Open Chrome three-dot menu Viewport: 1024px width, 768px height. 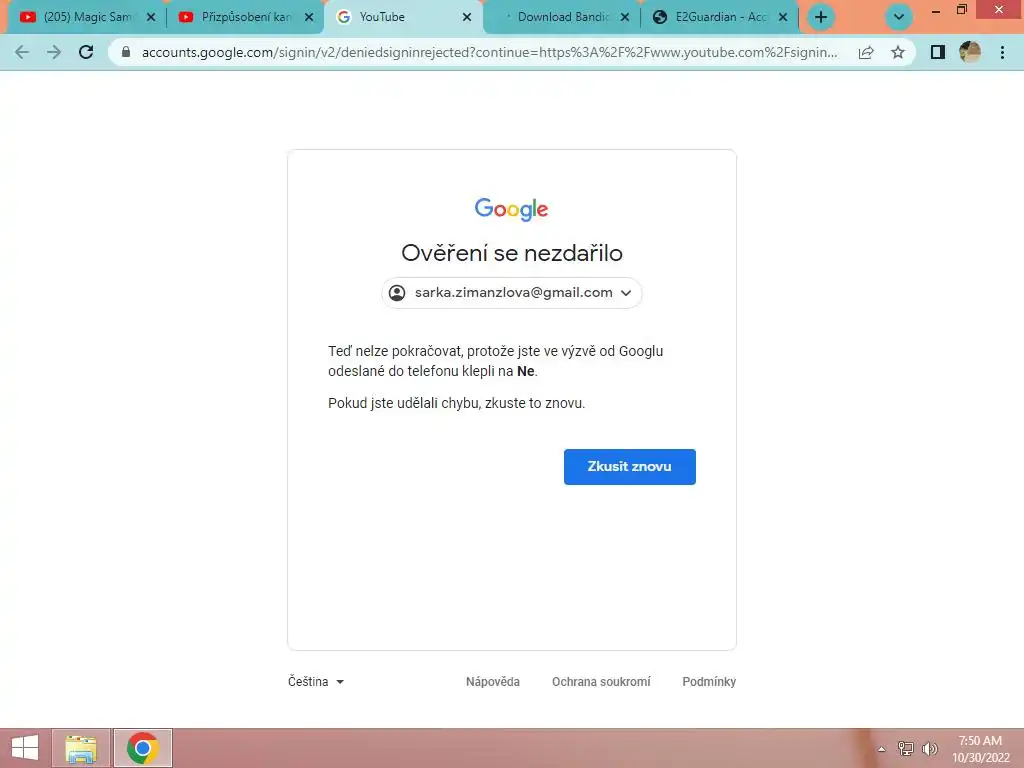pos(1002,52)
